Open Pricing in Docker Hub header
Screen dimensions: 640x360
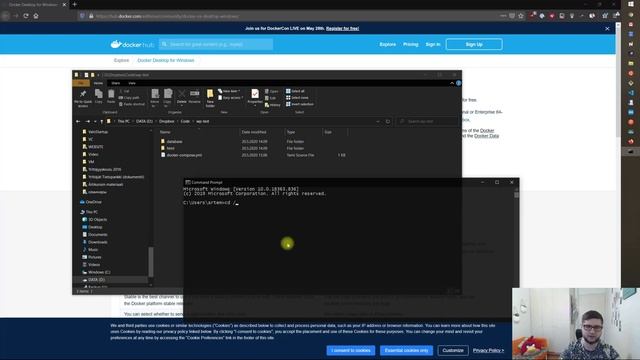point(411,44)
